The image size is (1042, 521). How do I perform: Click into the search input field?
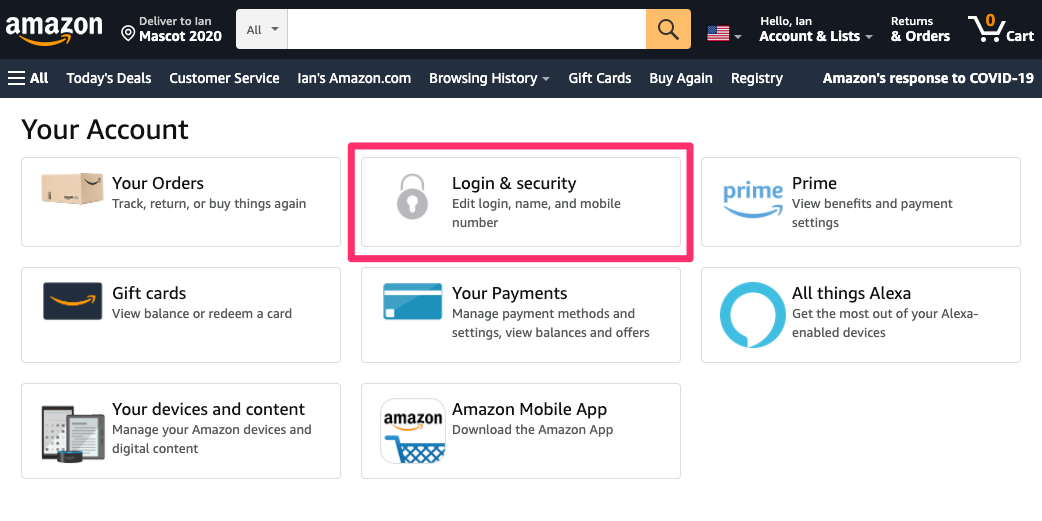click(467, 29)
